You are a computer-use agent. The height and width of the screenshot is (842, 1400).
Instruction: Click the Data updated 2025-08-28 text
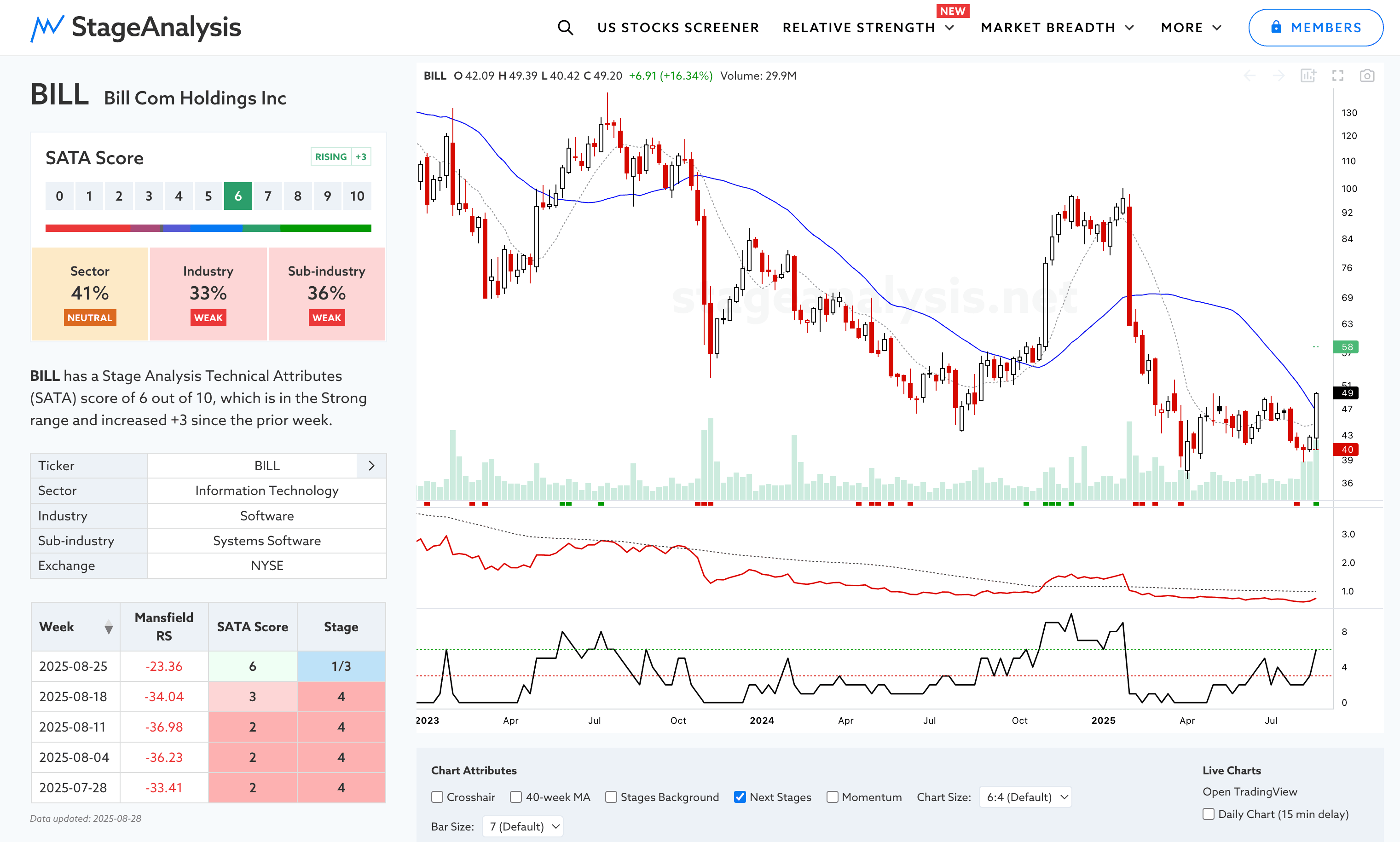pos(86,819)
